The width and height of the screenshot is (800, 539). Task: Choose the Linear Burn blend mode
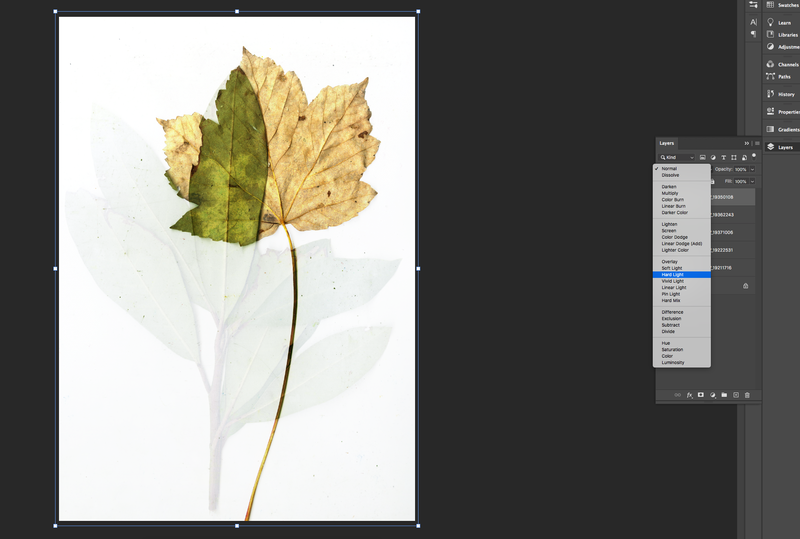pos(682,206)
